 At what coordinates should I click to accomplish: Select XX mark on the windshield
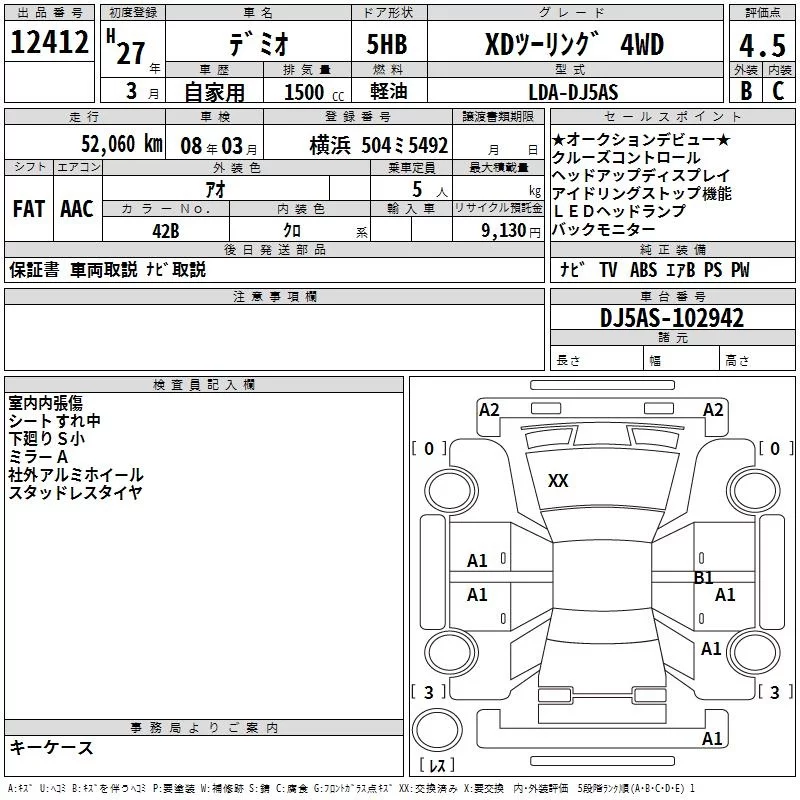tap(558, 481)
